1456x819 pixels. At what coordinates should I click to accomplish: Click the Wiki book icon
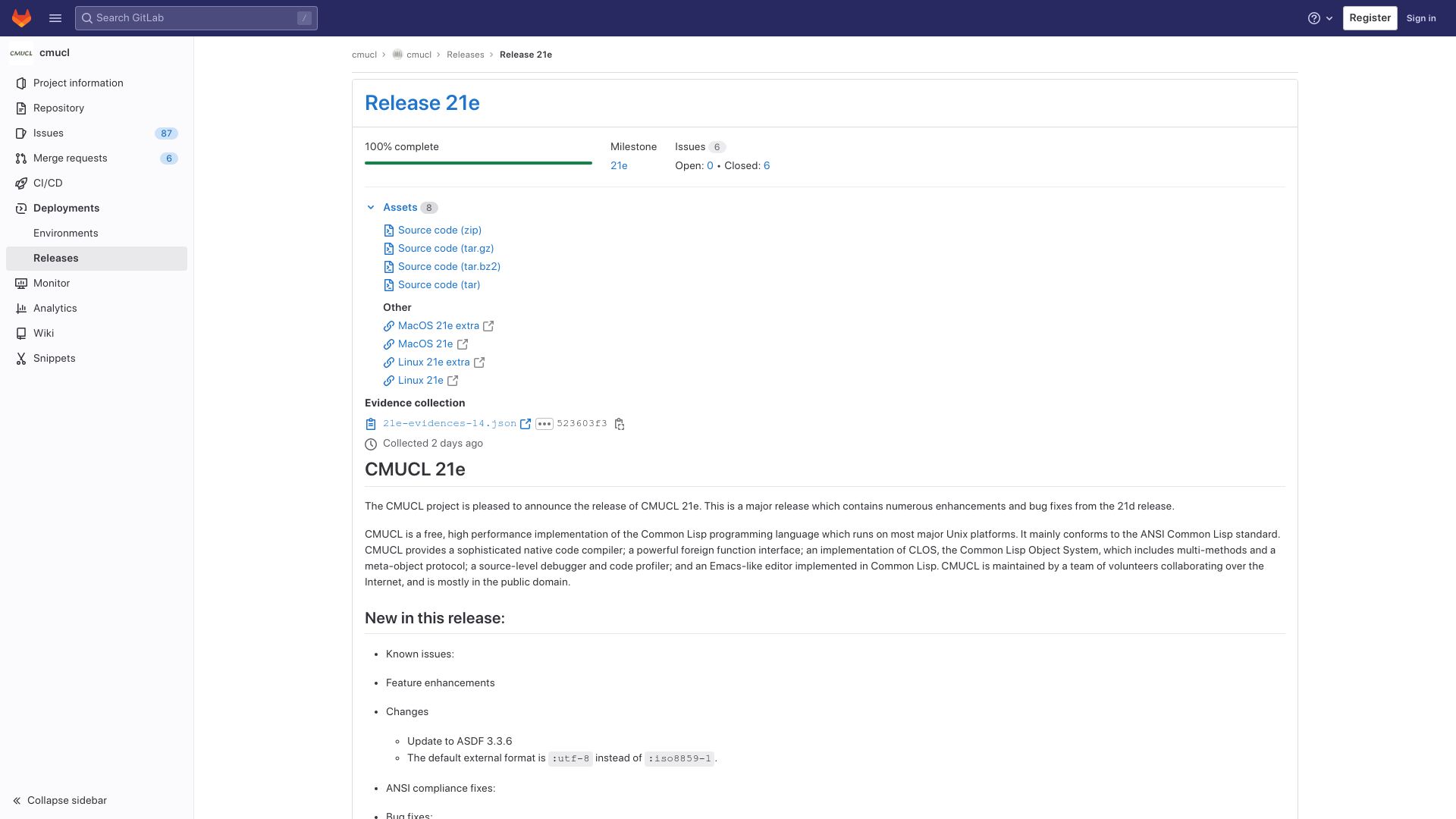point(21,334)
